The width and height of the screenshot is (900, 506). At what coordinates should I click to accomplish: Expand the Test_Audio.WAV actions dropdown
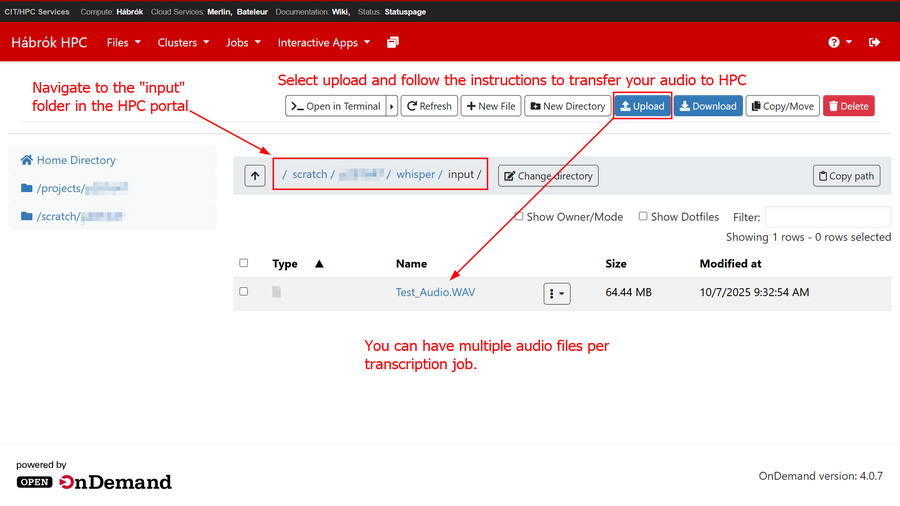(x=557, y=294)
